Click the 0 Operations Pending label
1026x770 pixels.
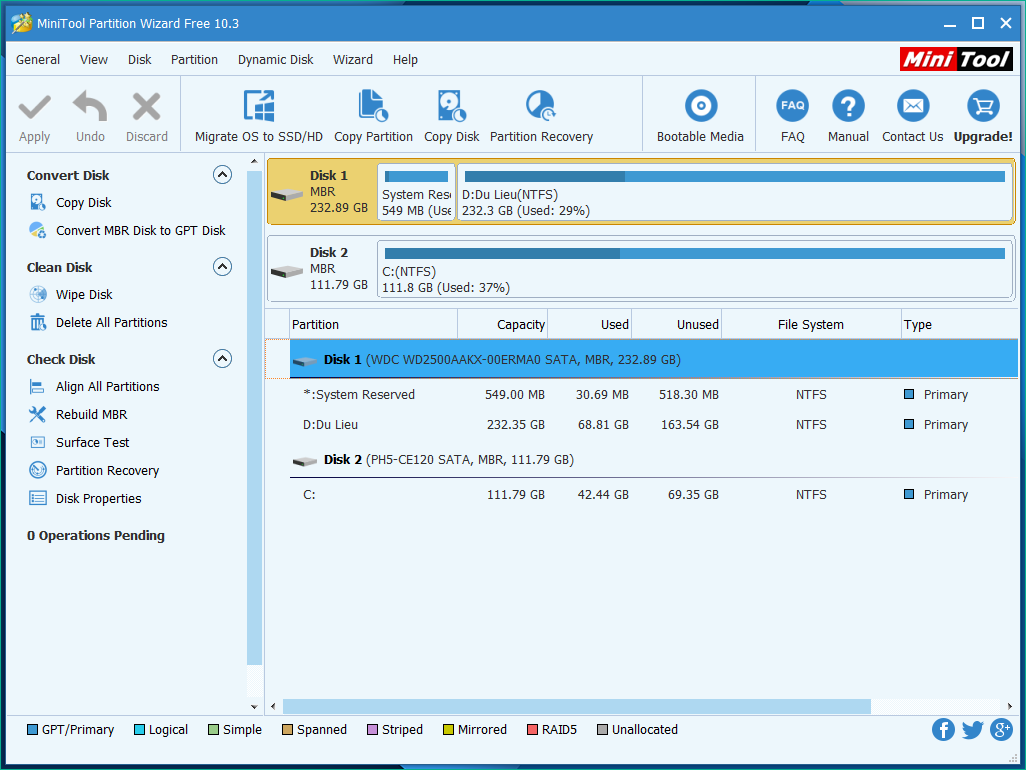click(x=96, y=536)
